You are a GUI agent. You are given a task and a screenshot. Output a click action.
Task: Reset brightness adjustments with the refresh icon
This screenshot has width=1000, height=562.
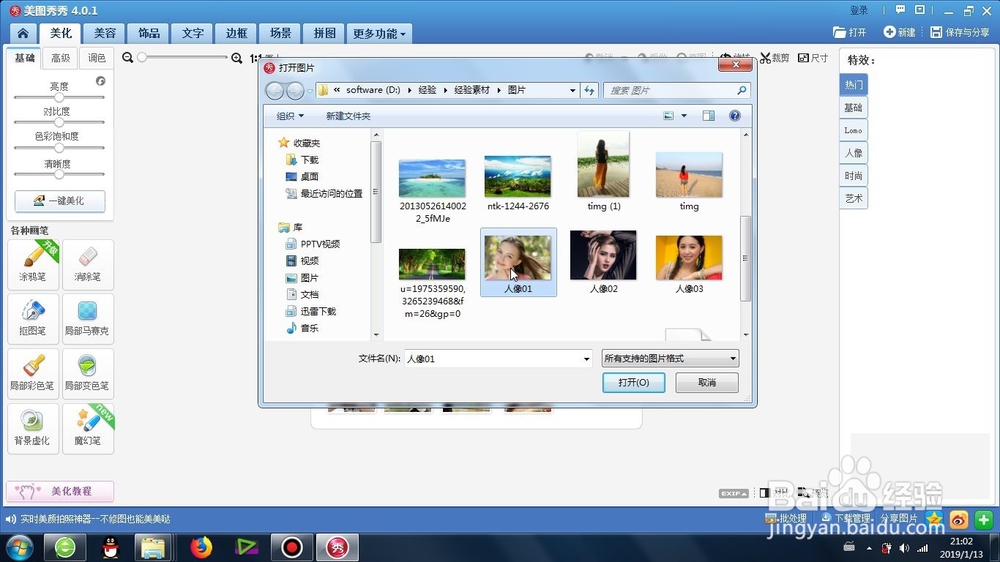(x=101, y=81)
